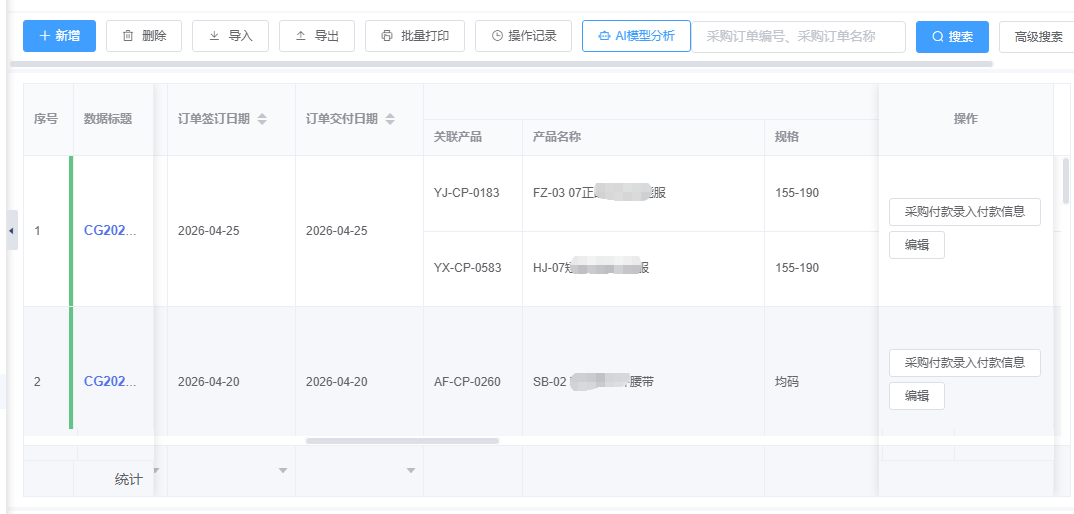The image size is (1074, 514).
Task: Focus the purchase order search field
Action: pyautogui.click(x=798, y=37)
